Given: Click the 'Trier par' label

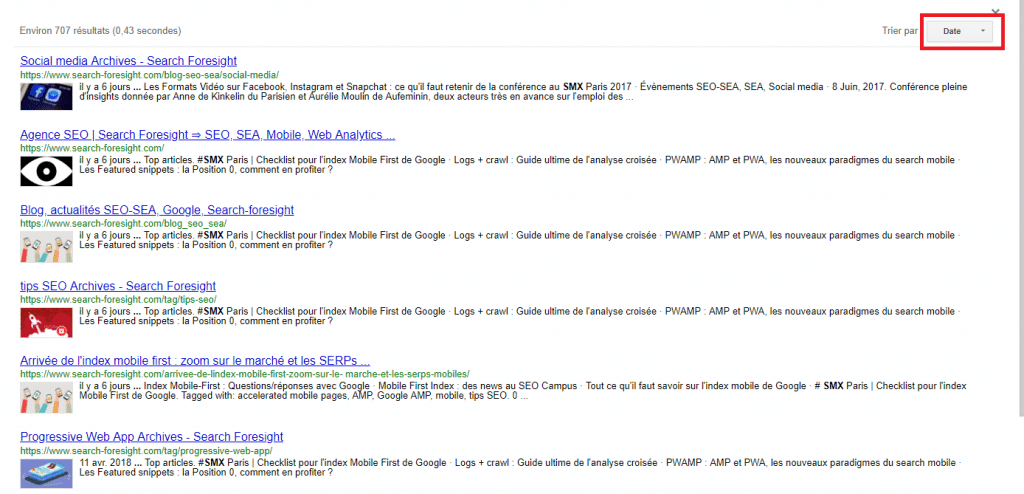Looking at the screenshot, I should 900,31.
